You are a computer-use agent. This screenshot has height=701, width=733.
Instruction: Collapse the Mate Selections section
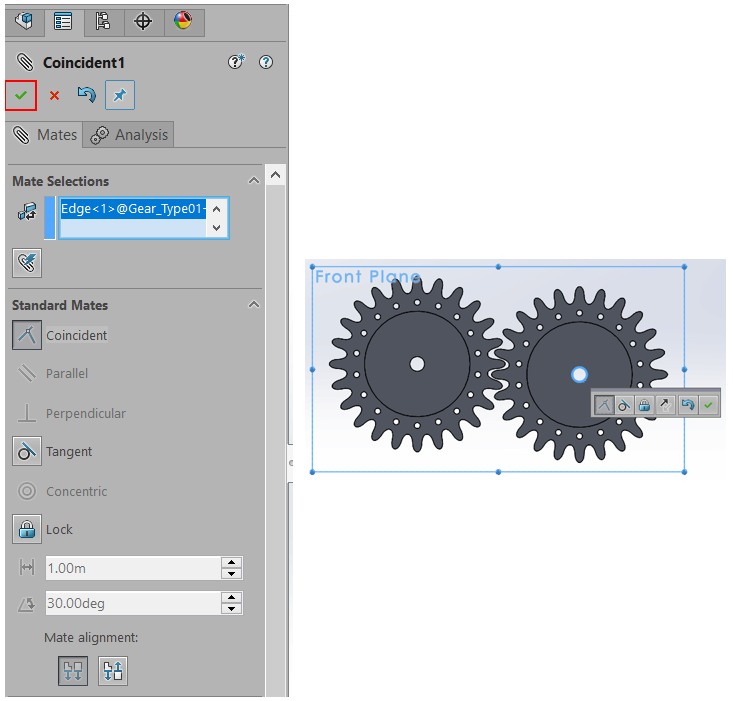pyautogui.click(x=254, y=180)
